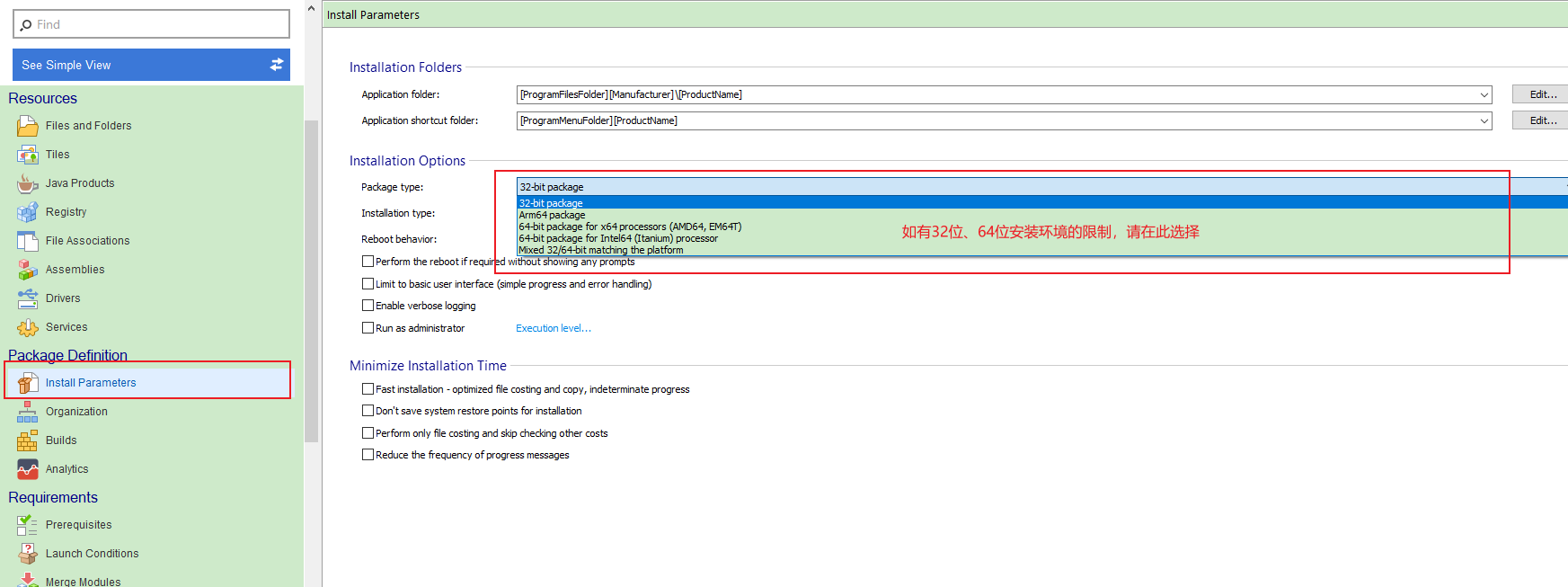
Task: Click the left panel vertical scrollbar
Action: [312, 281]
